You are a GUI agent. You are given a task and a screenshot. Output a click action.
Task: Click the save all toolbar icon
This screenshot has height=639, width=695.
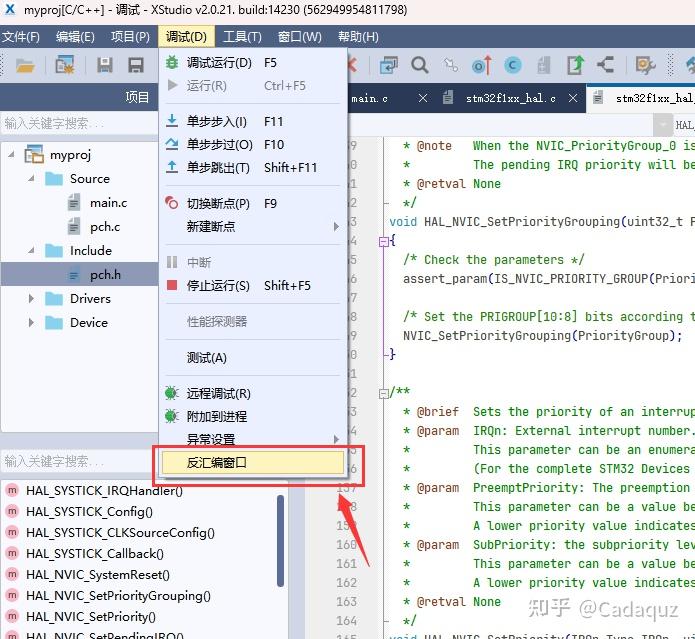point(136,65)
